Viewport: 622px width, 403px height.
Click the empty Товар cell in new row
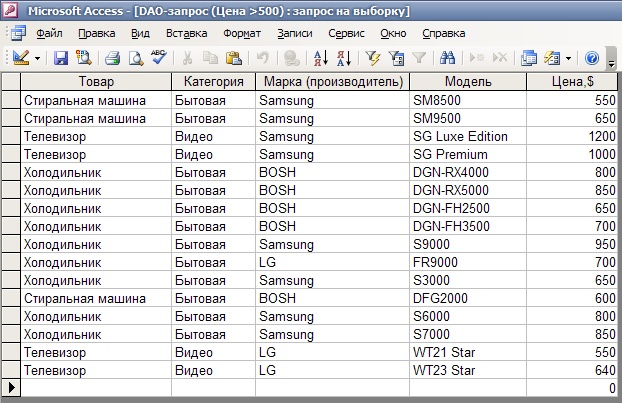click(96, 388)
